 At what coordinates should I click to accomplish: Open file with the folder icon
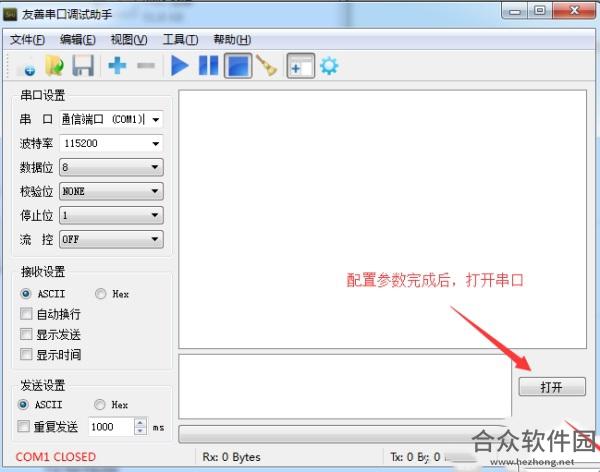[x=54, y=66]
